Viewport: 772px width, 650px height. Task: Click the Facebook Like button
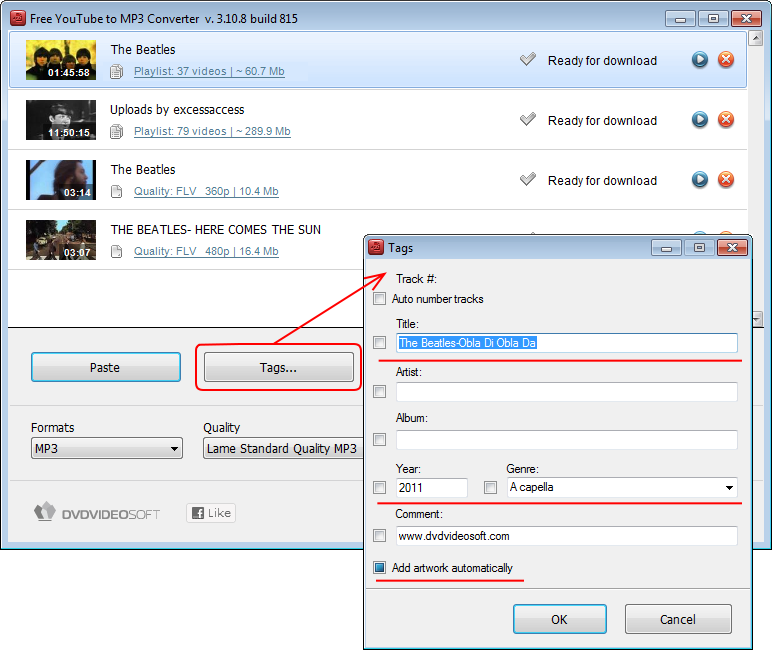tap(211, 513)
